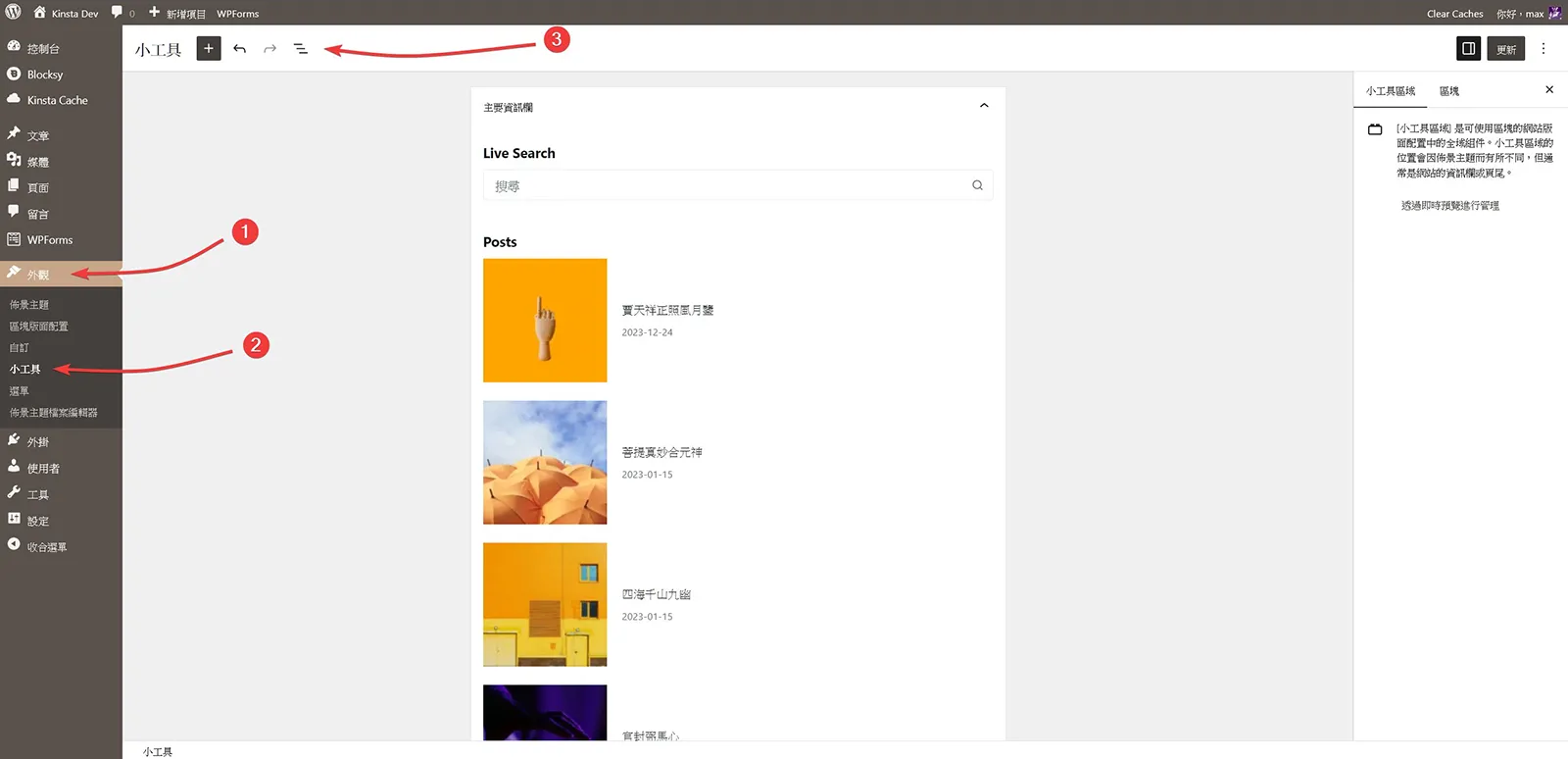
Task: Click the 更新 update button
Action: coord(1506,48)
